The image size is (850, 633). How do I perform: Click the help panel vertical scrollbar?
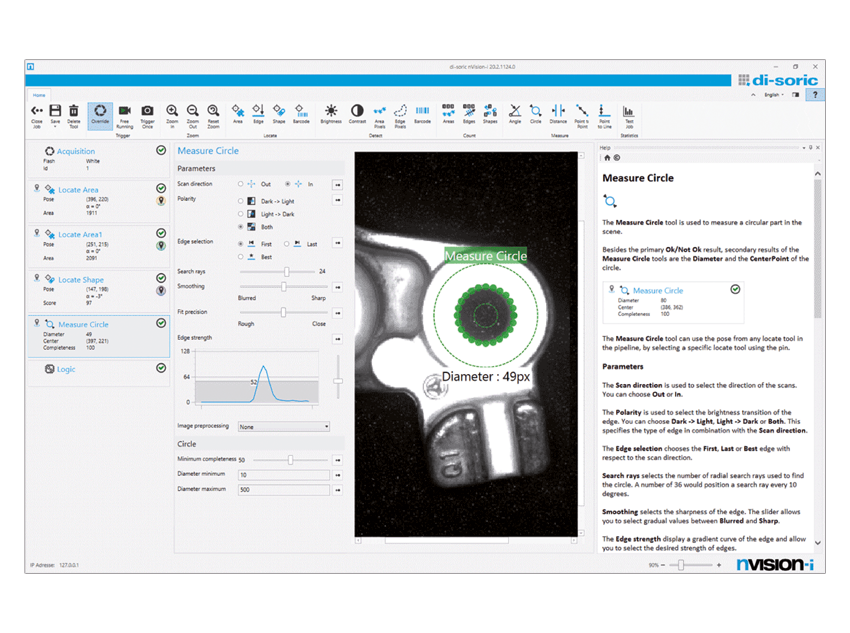[817, 249]
